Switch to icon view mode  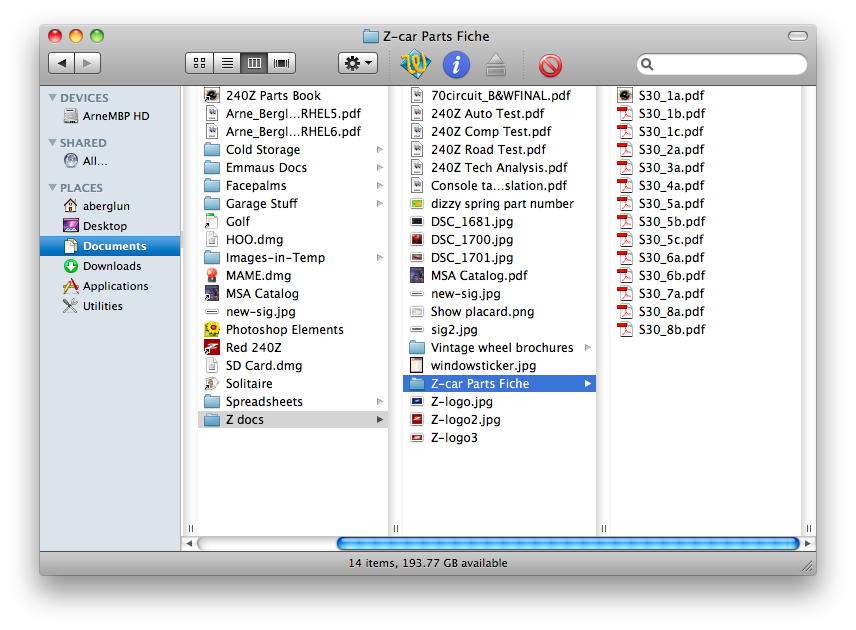(x=200, y=63)
